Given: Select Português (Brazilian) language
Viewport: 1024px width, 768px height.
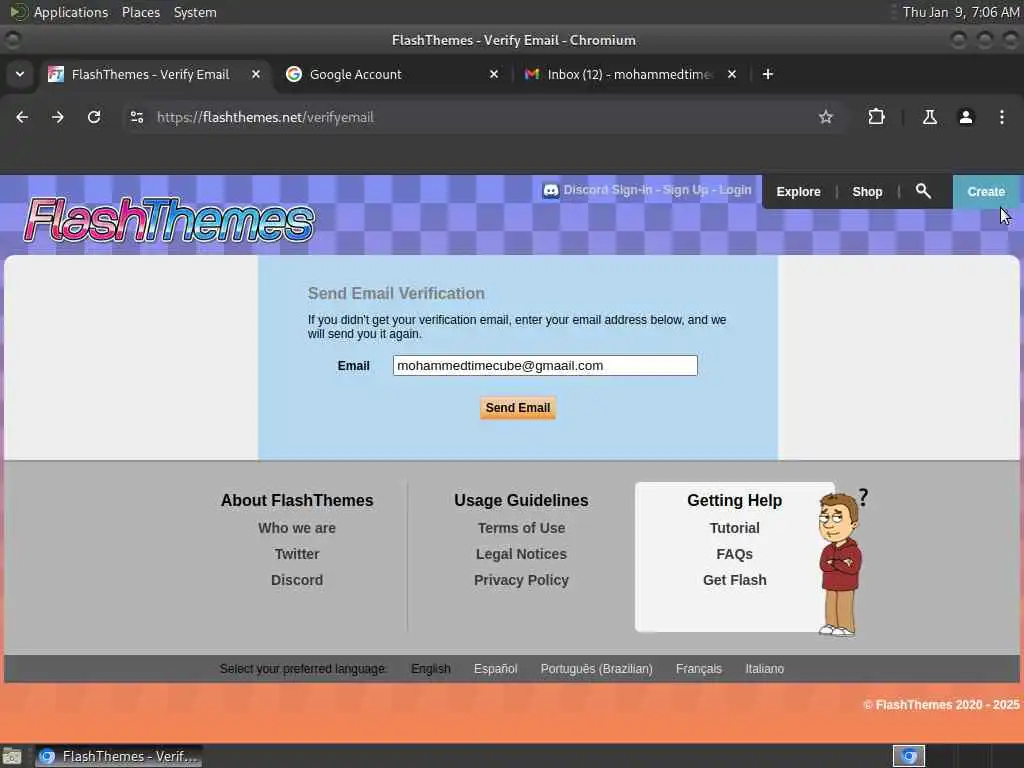Looking at the screenshot, I should pyautogui.click(x=596, y=669).
